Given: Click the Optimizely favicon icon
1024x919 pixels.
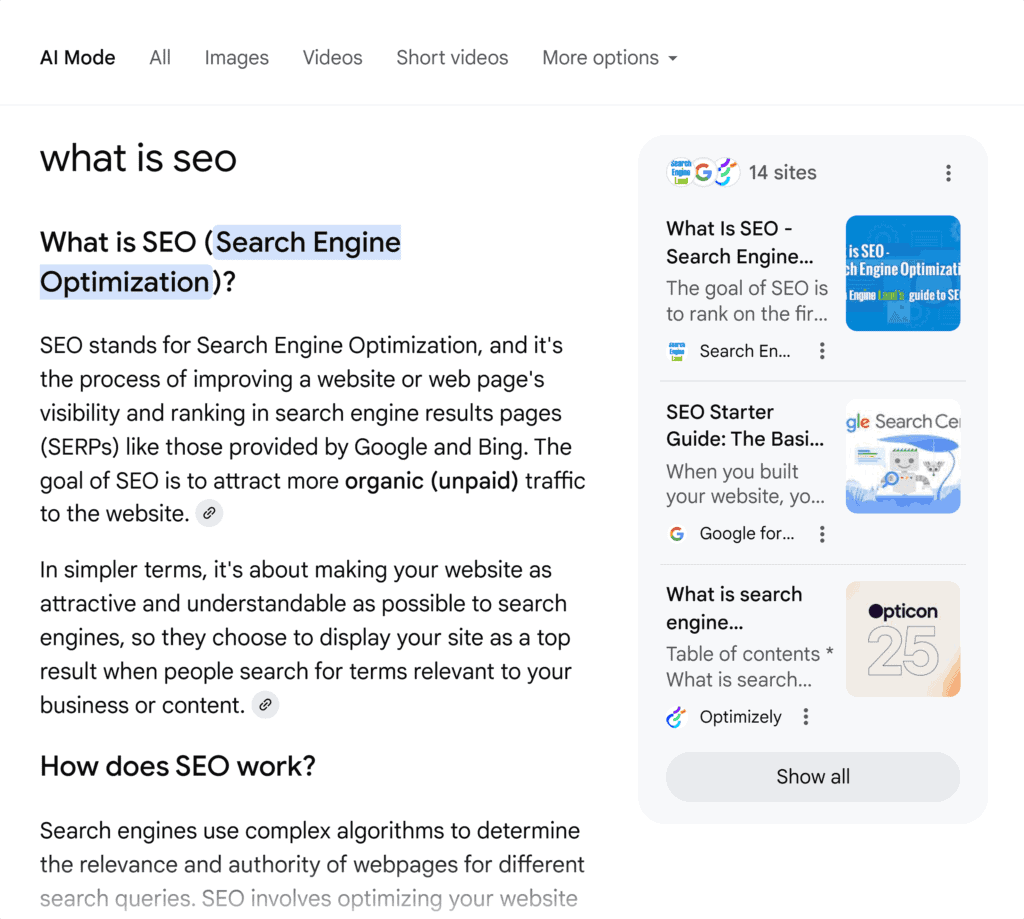Looking at the screenshot, I should pos(677,717).
